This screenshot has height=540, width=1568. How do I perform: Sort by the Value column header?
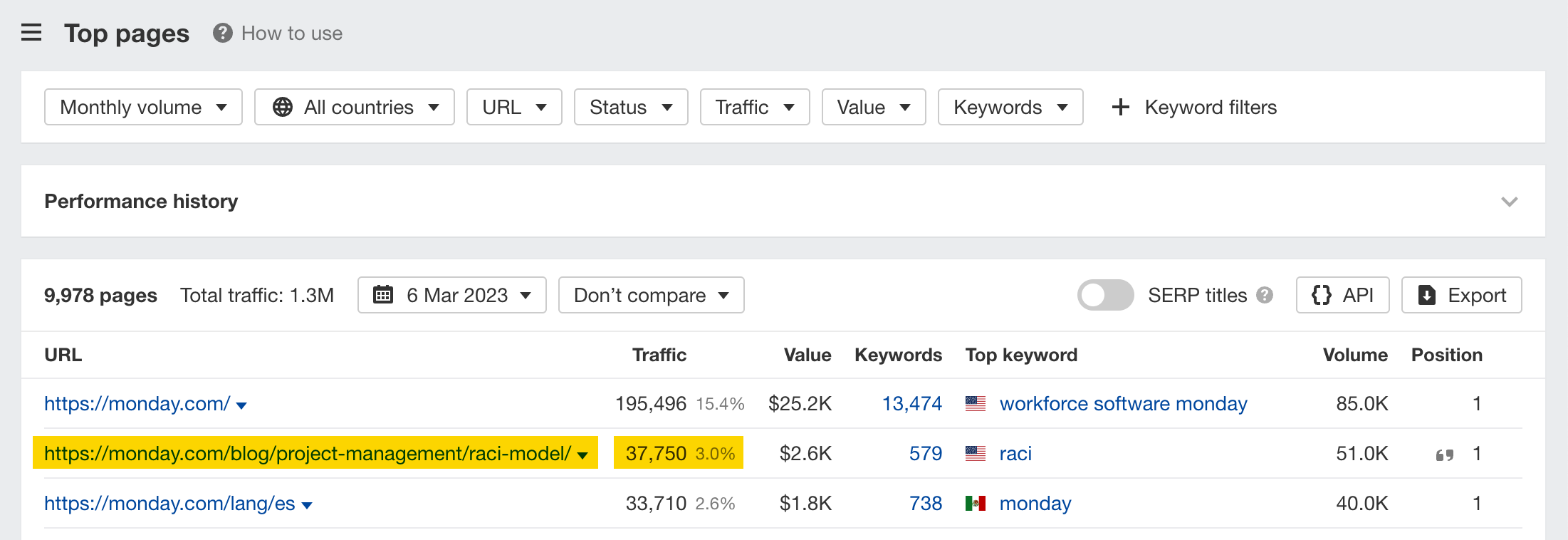click(807, 355)
